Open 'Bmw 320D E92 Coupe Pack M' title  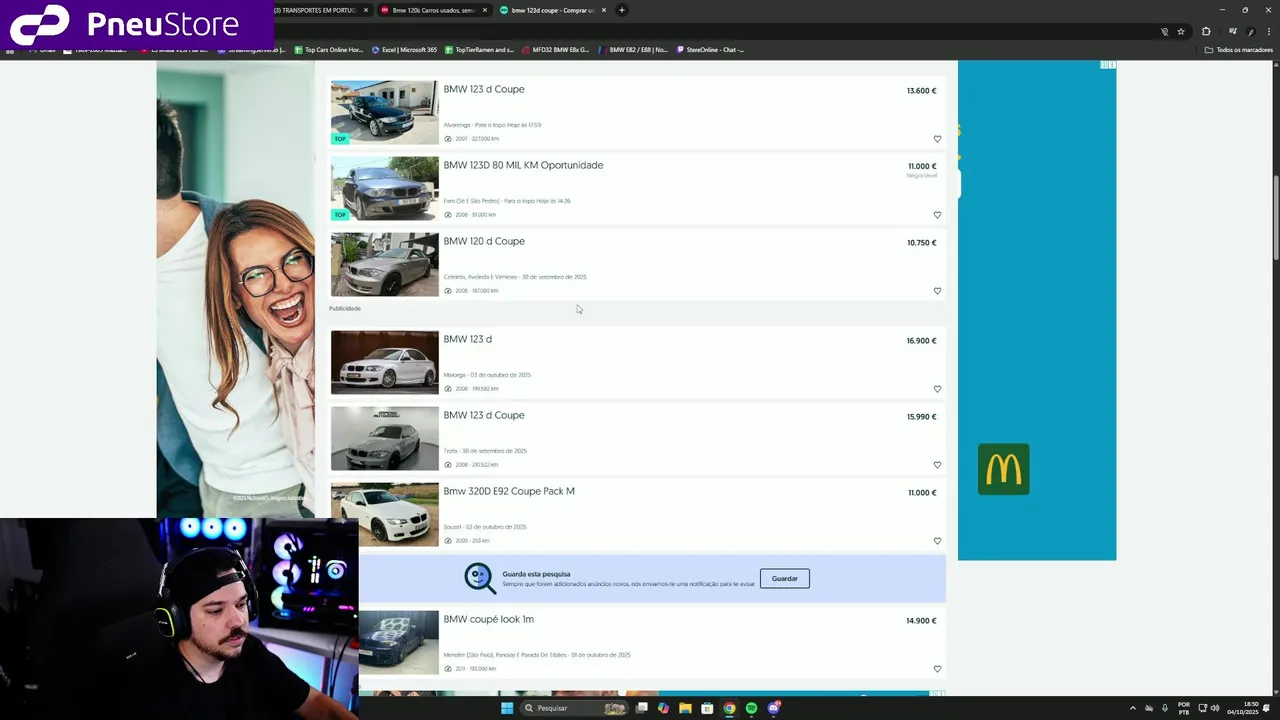point(509,491)
